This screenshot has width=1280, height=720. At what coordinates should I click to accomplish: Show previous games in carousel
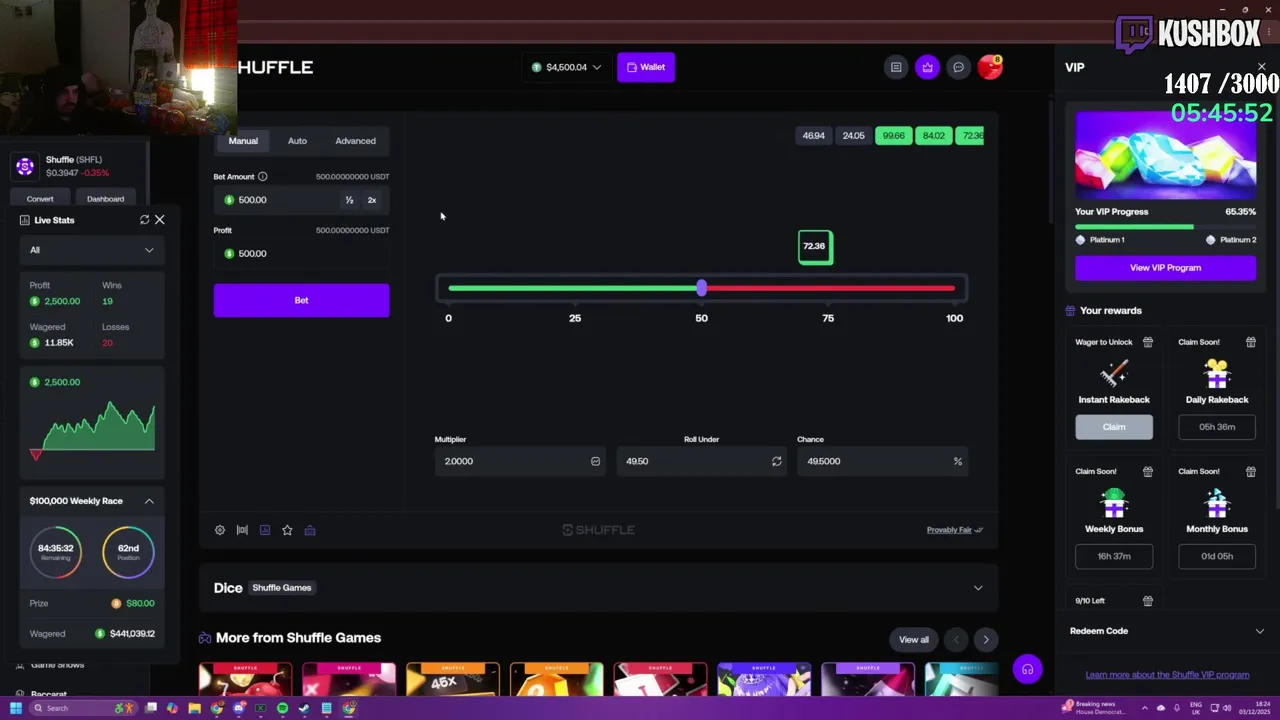tap(956, 640)
